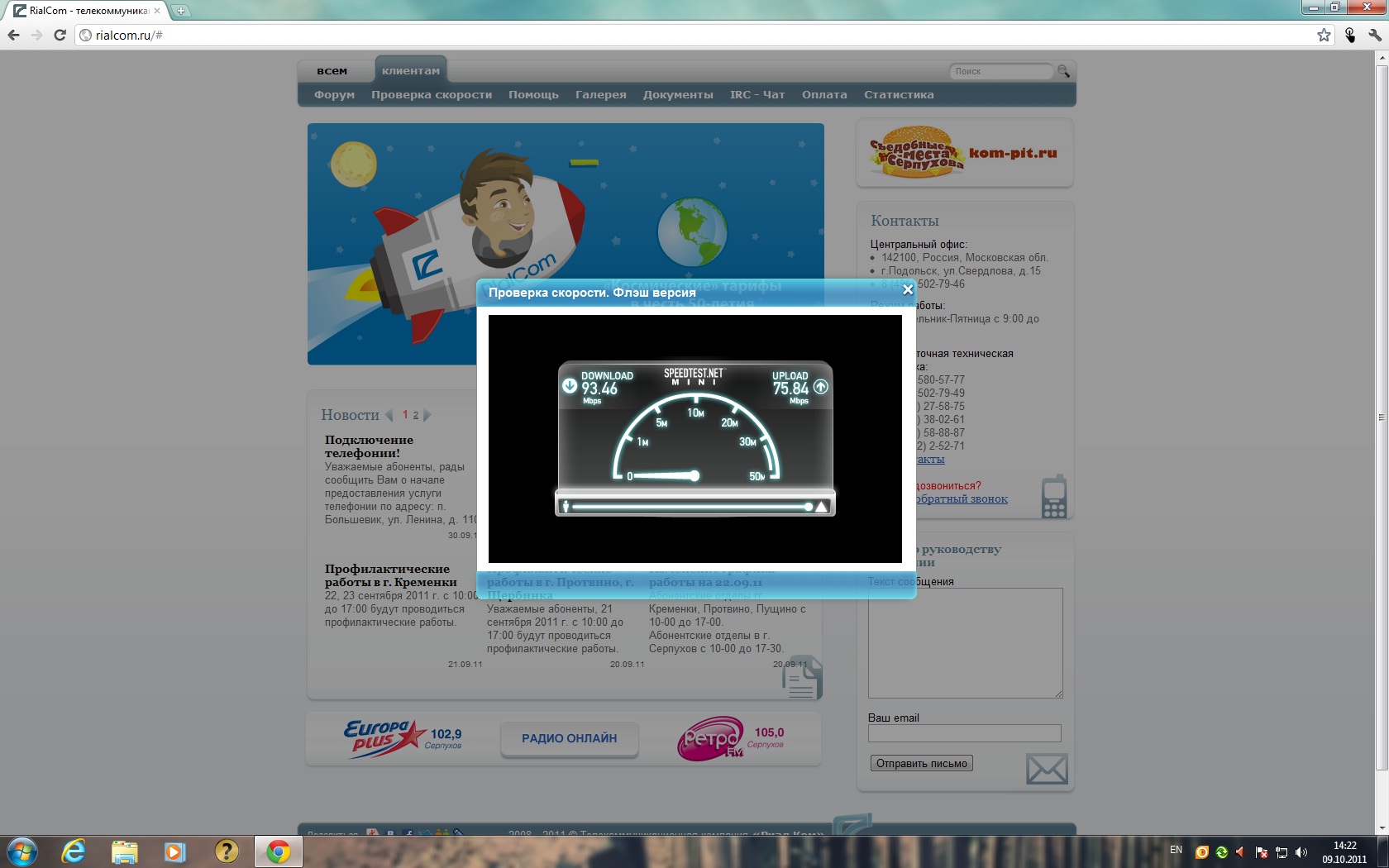Open Windows Media Player from taskbar

coord(174,851)
